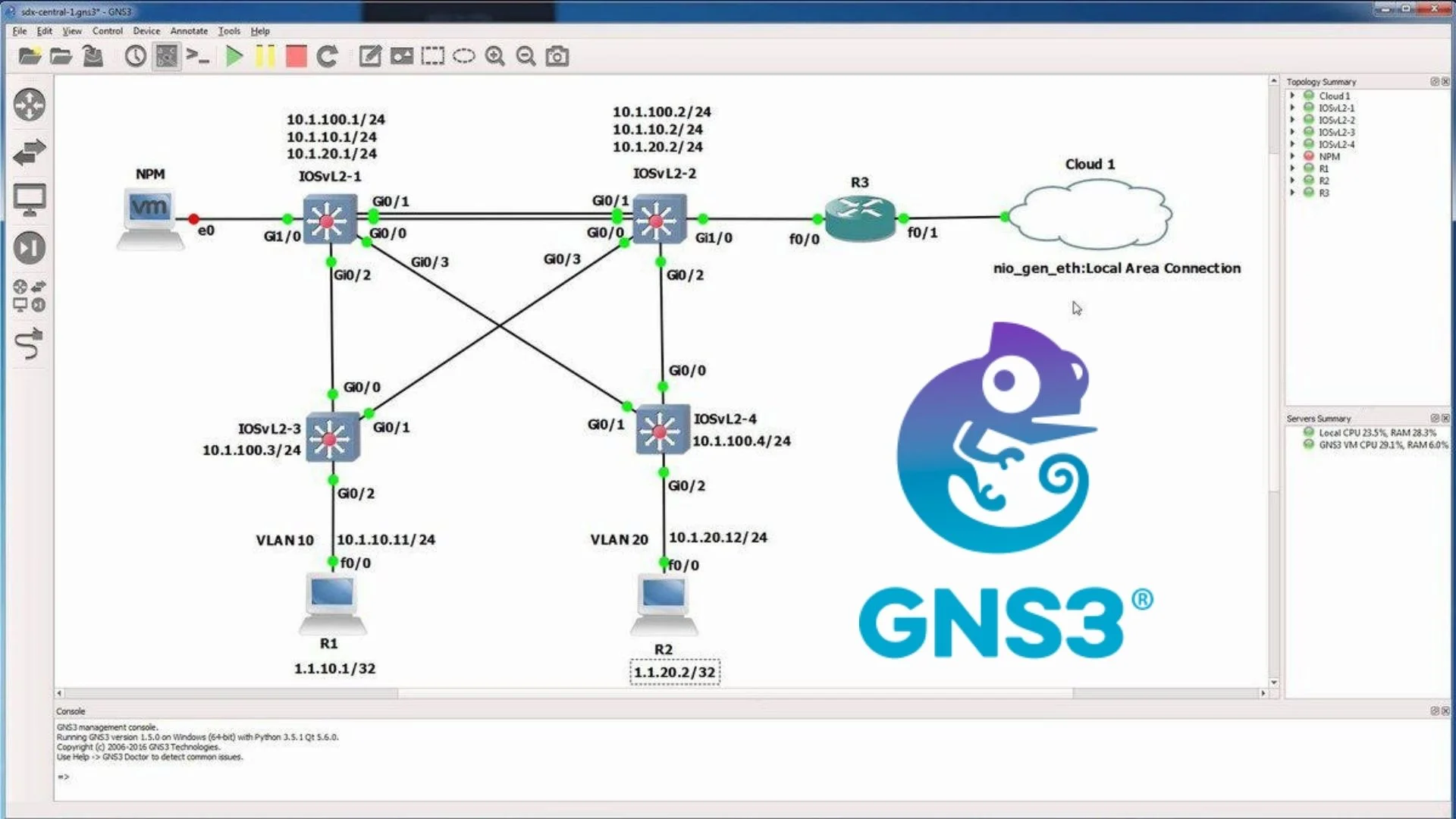This screenshot has width=1456, height=819.
Task: Stop all devices with red square
Action: click(x=296, y=56)
